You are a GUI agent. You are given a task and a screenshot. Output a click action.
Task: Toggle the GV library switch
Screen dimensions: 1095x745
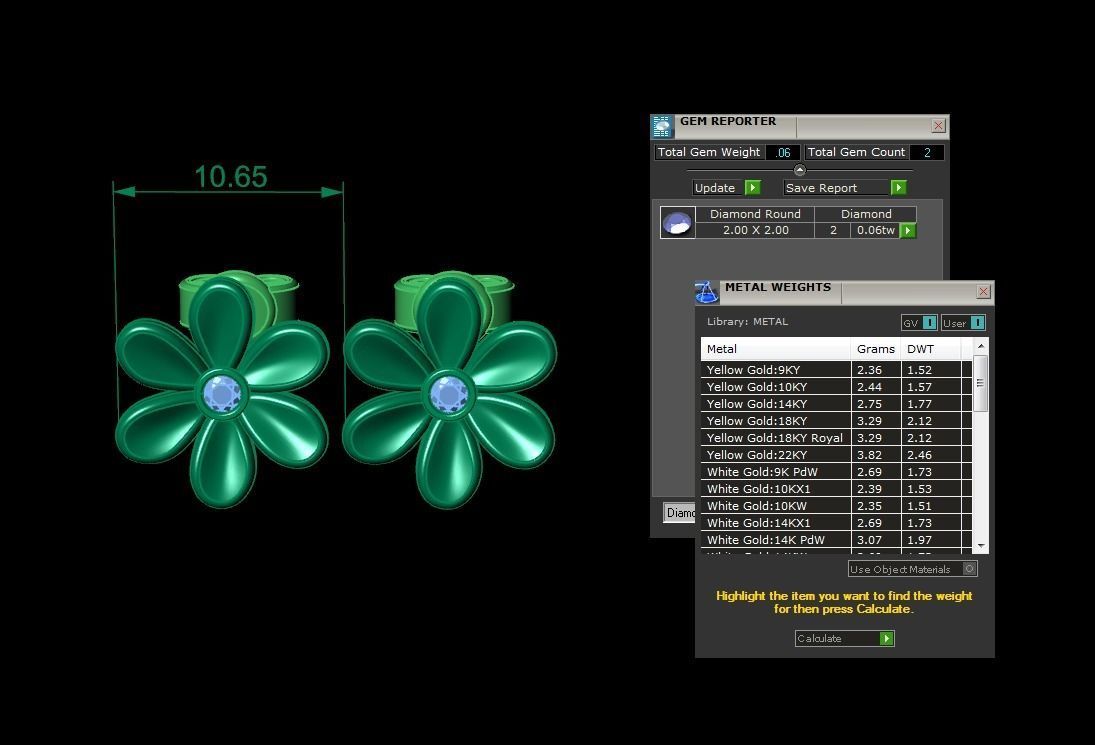click(919, 323)
